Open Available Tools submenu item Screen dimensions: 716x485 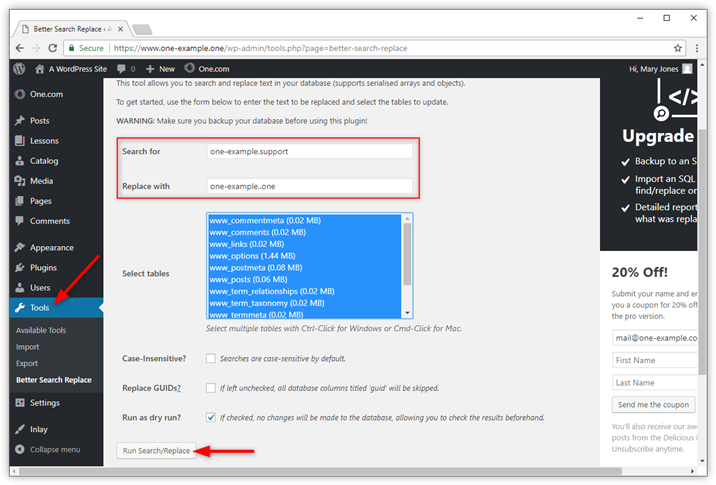tap(41, 330)
